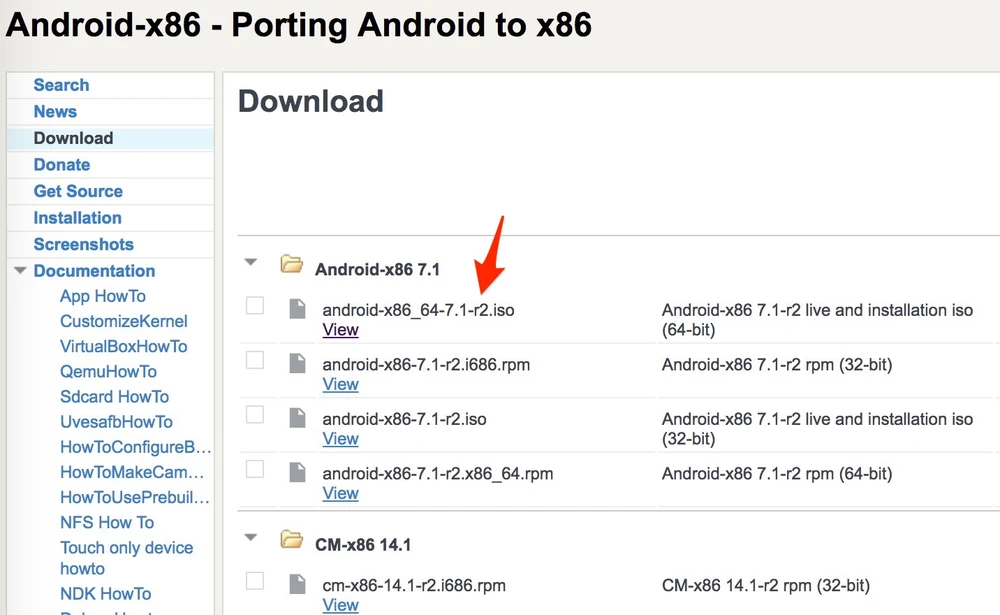Click the CM-x86 14.1 folder icon
Viewport: 1000px width, 615px height.
pos(291,541)
